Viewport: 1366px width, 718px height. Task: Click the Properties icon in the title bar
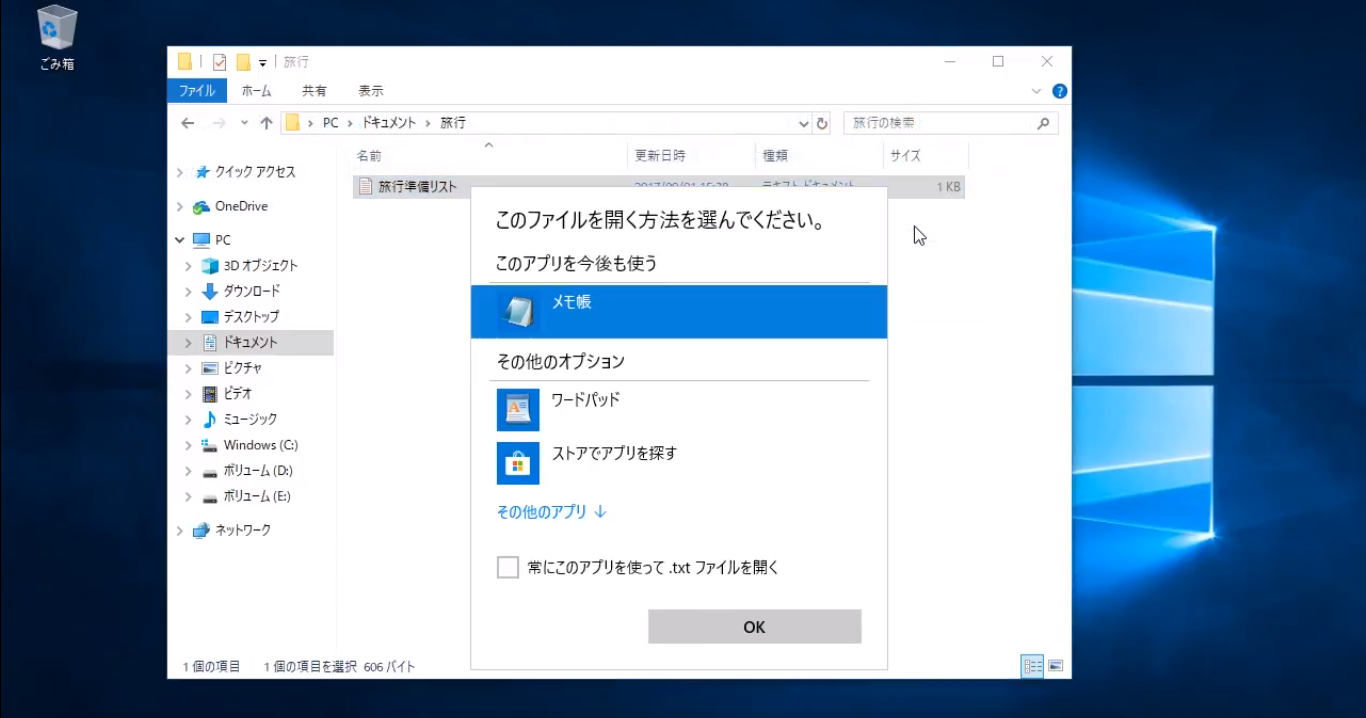(220, 62)
